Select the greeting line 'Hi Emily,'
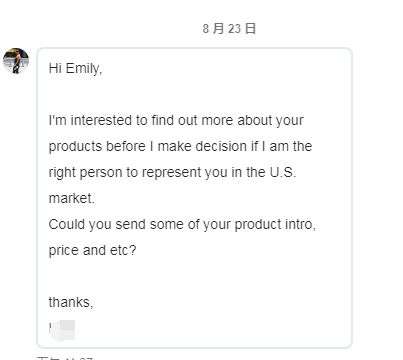This screenshot has height=360, width=403. (75, 69)
